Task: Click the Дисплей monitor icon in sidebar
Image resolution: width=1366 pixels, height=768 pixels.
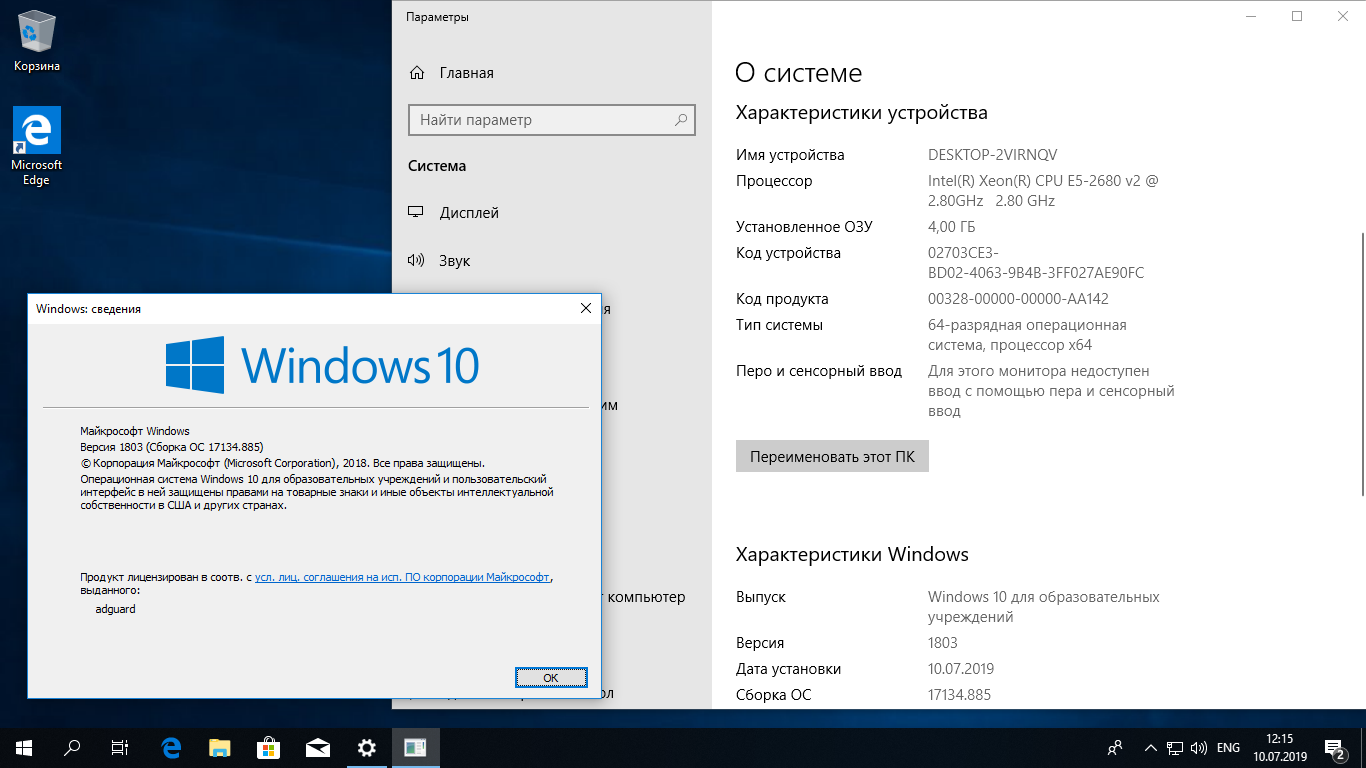Action: click(416, 213)
